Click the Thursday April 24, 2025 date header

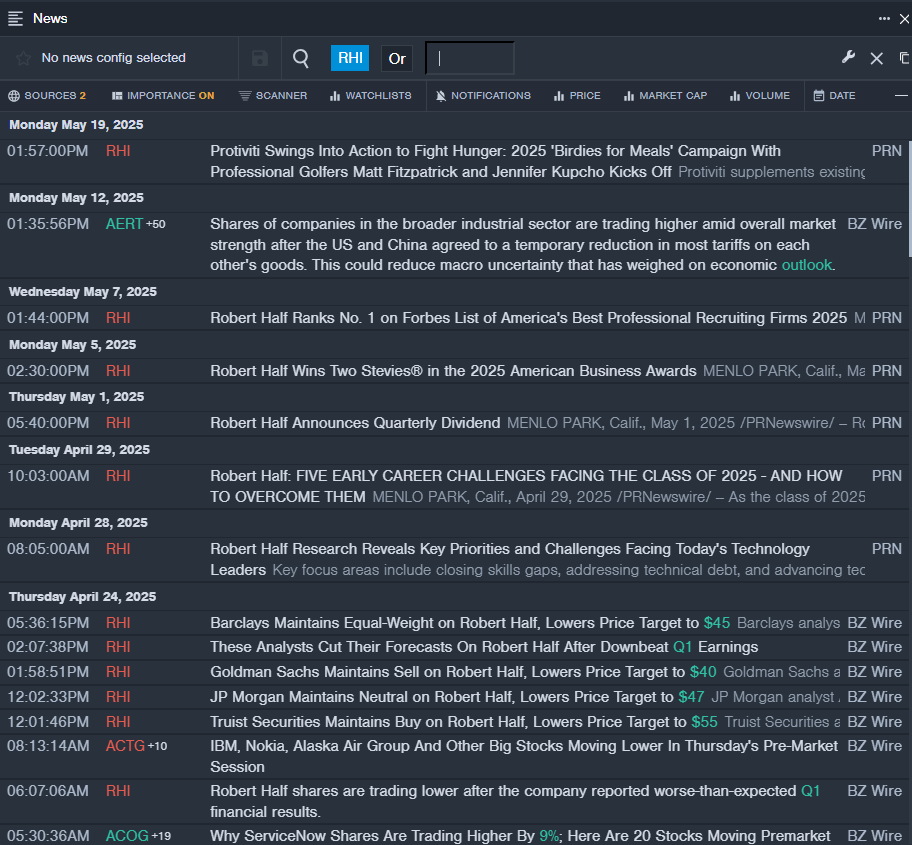(83, 597)
